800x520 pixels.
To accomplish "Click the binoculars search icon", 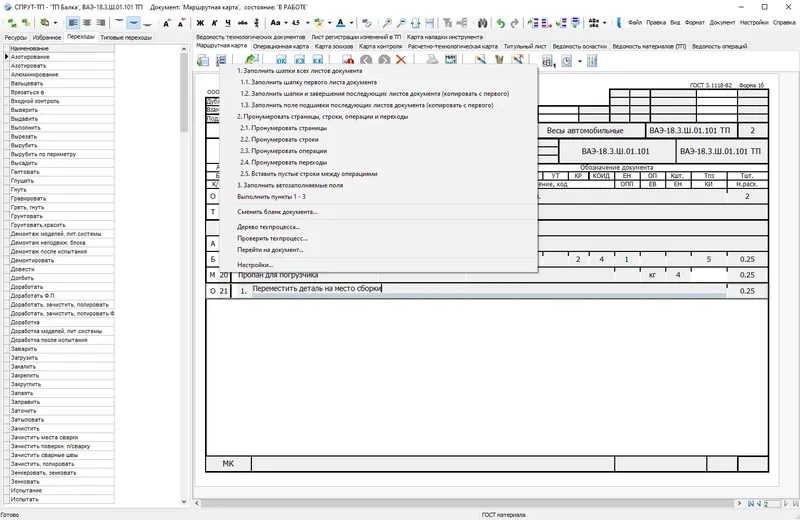I will pyautogui.click(x=482, y=23).
